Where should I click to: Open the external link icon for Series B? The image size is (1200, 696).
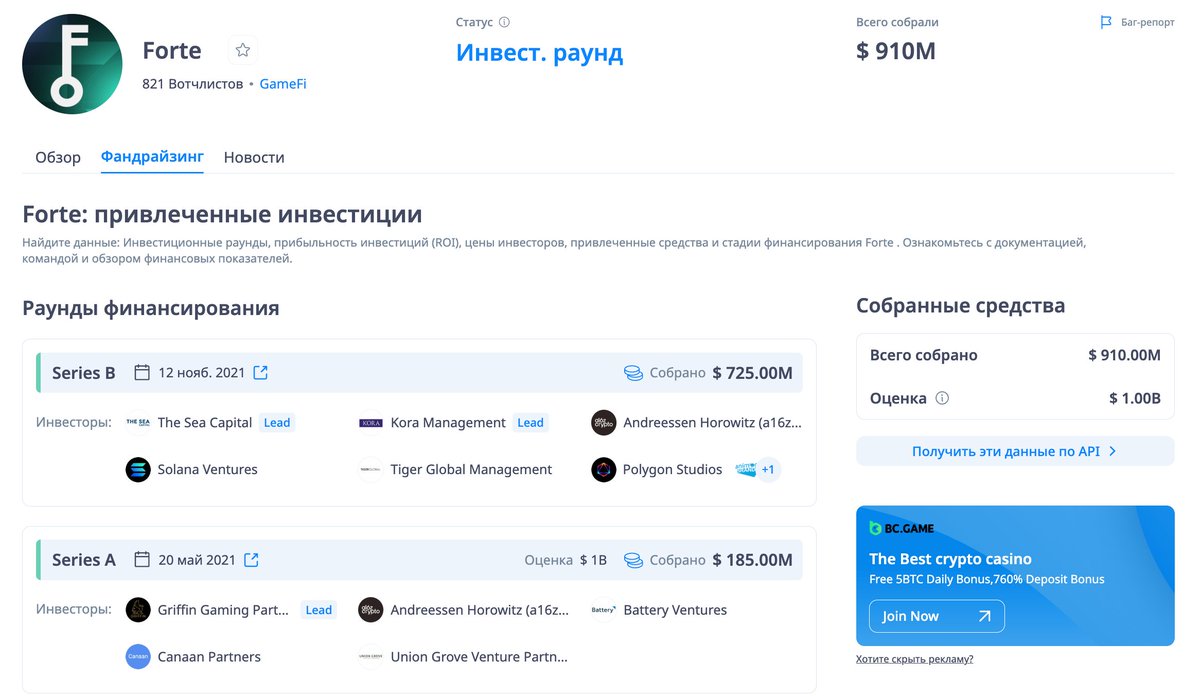[260, 372]
